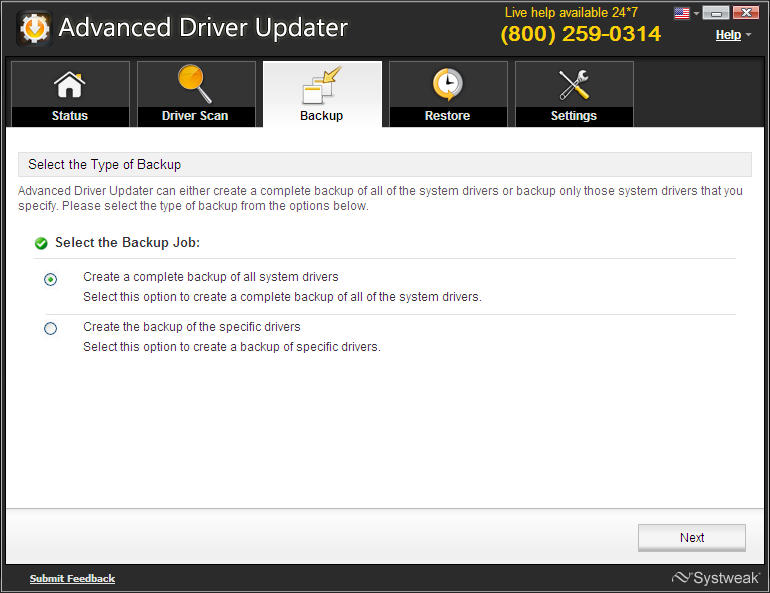770x593 pixels.
Task: Open the Help dropdown arrow
Action: tap(748, 35)
